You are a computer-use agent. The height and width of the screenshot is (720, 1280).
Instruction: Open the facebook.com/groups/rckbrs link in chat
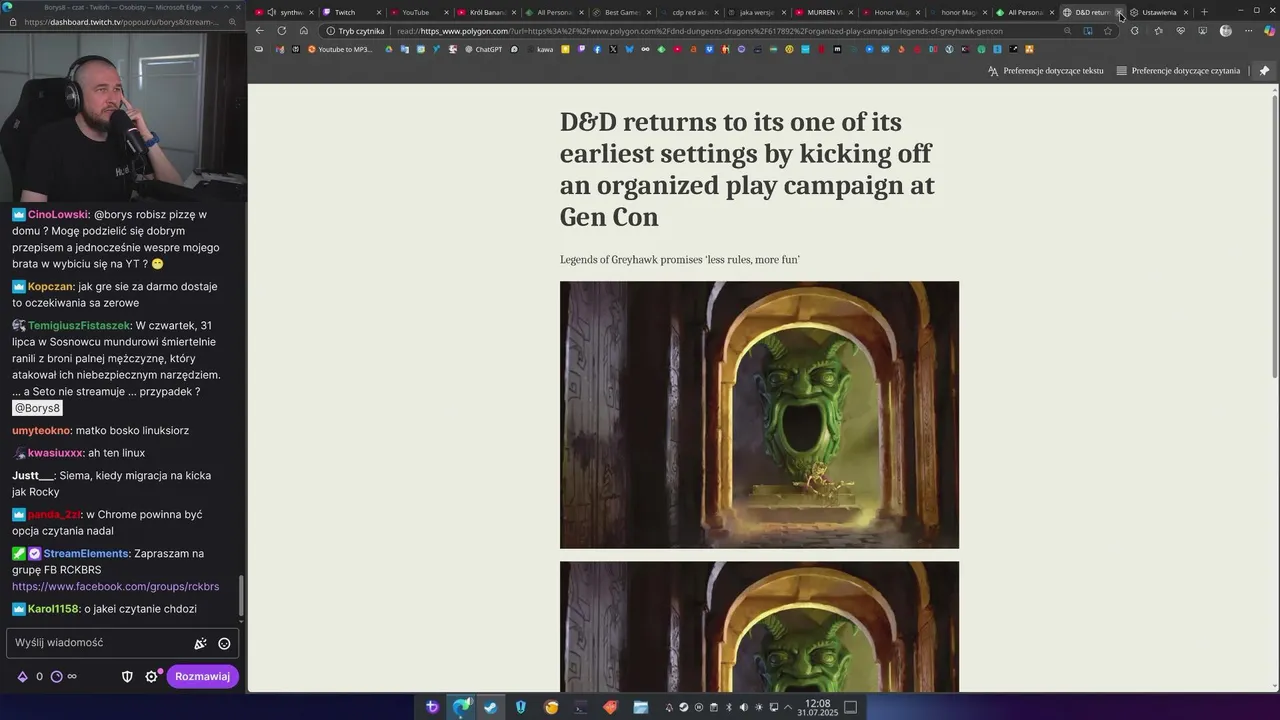click(115, 586)
